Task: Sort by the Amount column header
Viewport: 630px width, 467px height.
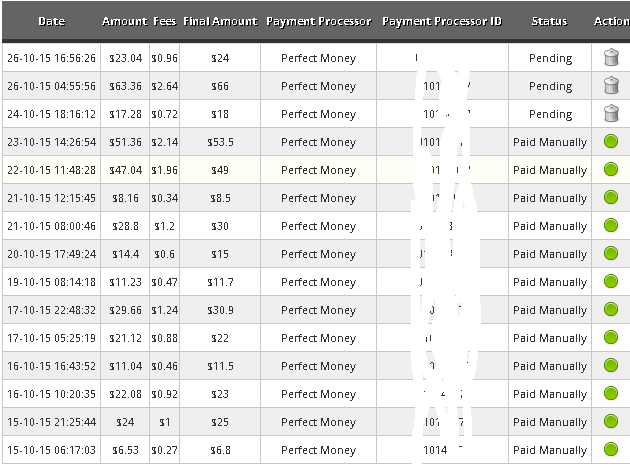Action: click(x=124, y=21)
